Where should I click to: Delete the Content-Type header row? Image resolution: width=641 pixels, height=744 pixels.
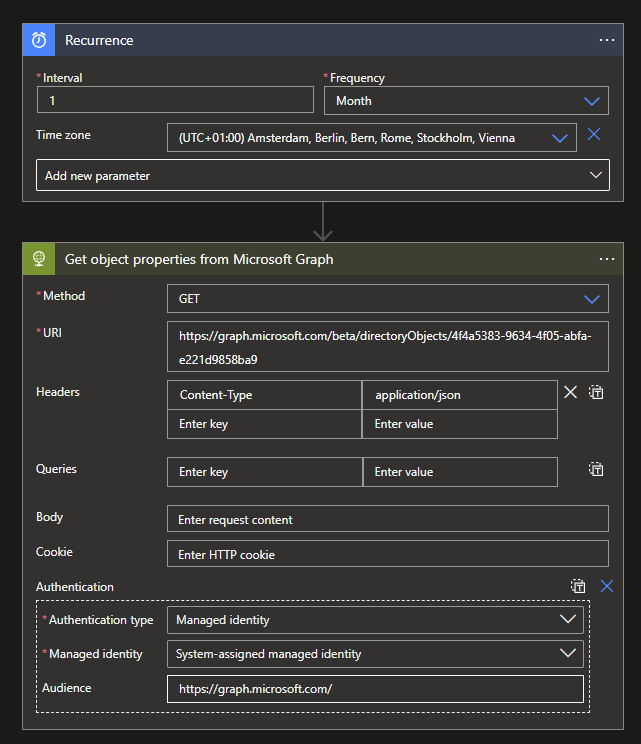pos(571,392)
